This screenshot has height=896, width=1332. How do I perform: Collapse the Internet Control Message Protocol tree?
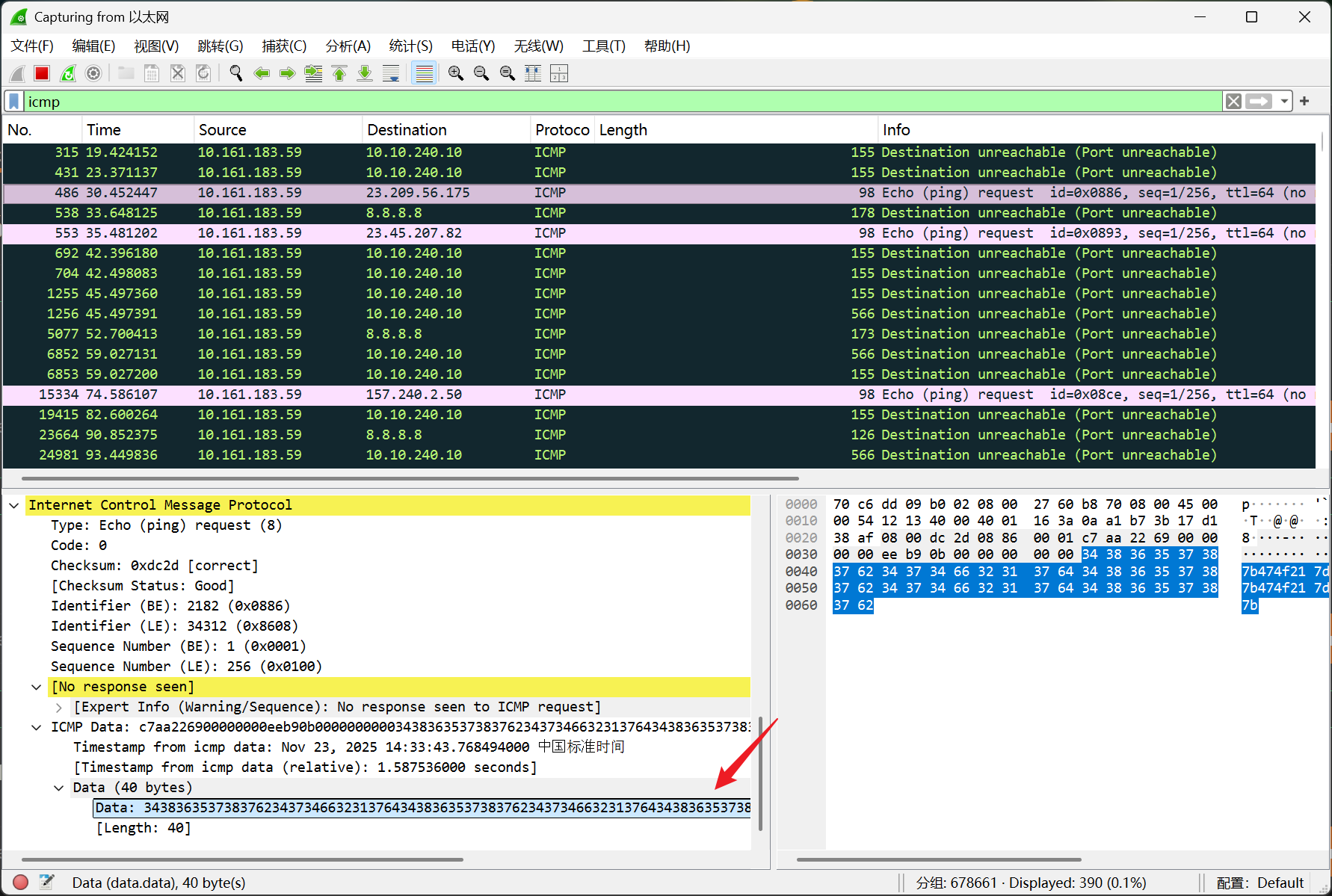click(14, 506)
